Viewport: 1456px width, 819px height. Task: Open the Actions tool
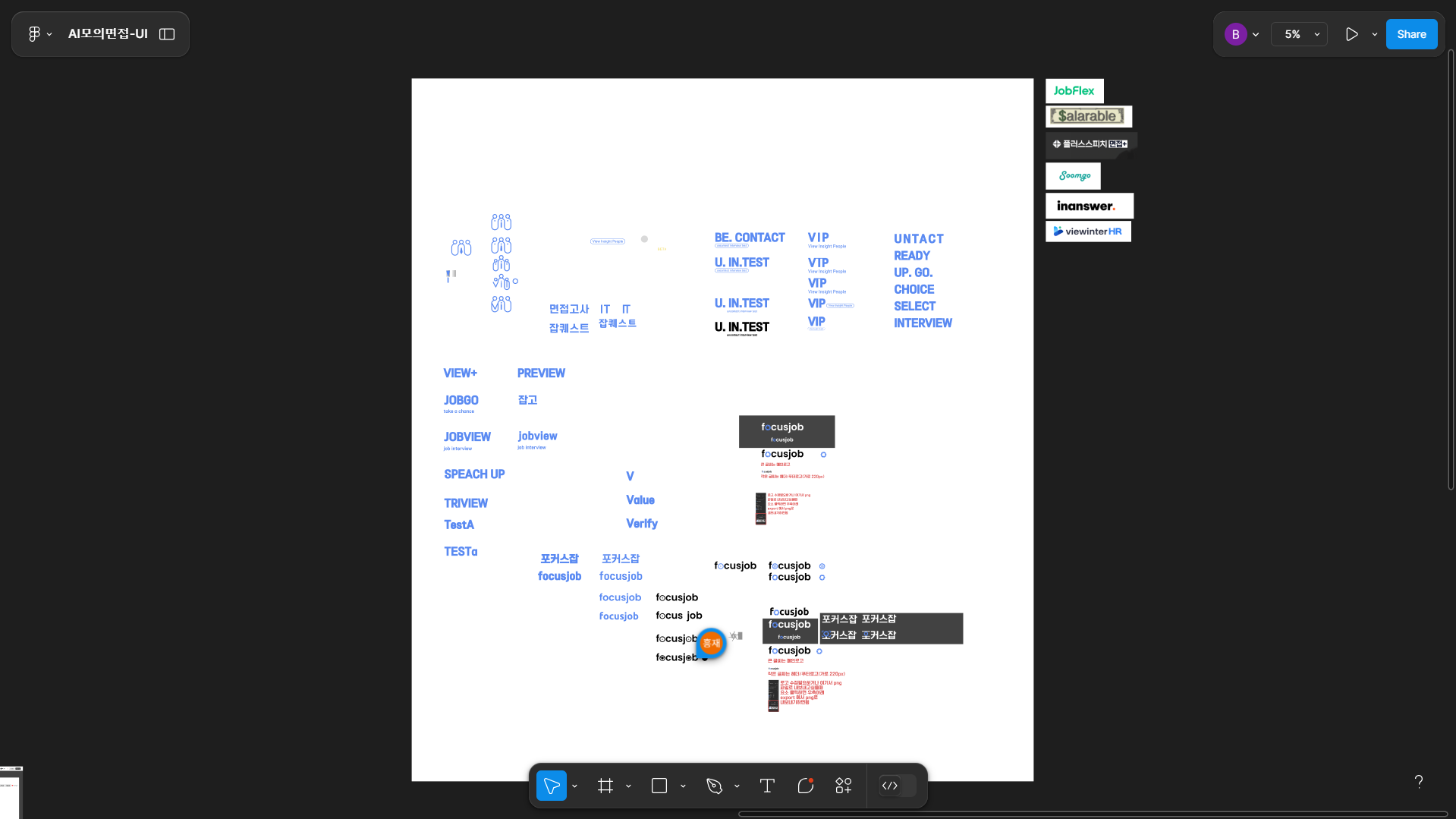click(x=843, y=786)
